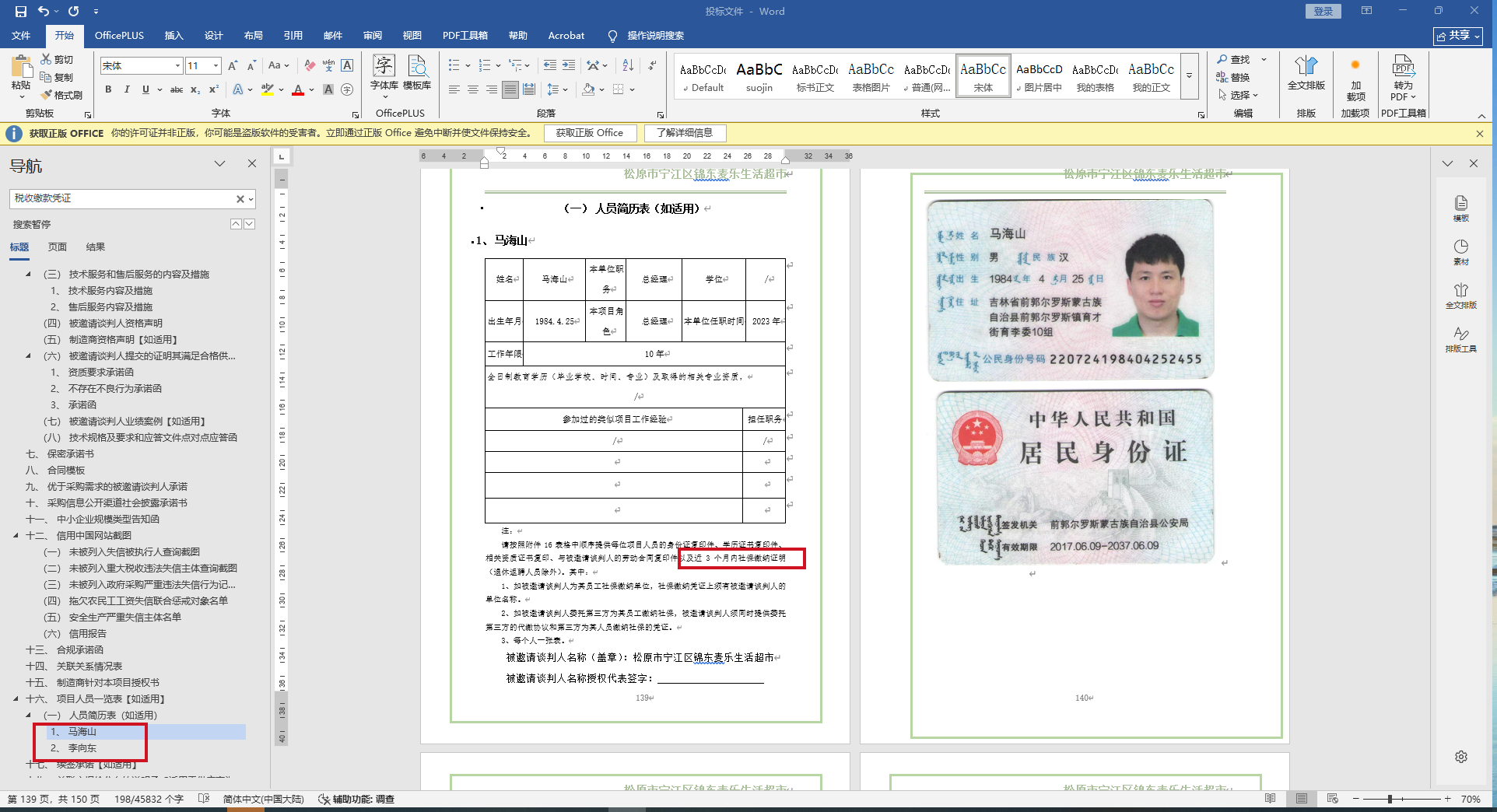The image size is (1497, 812).
Task: Click the zoom slider in status bar
Action: [1390, 799]
